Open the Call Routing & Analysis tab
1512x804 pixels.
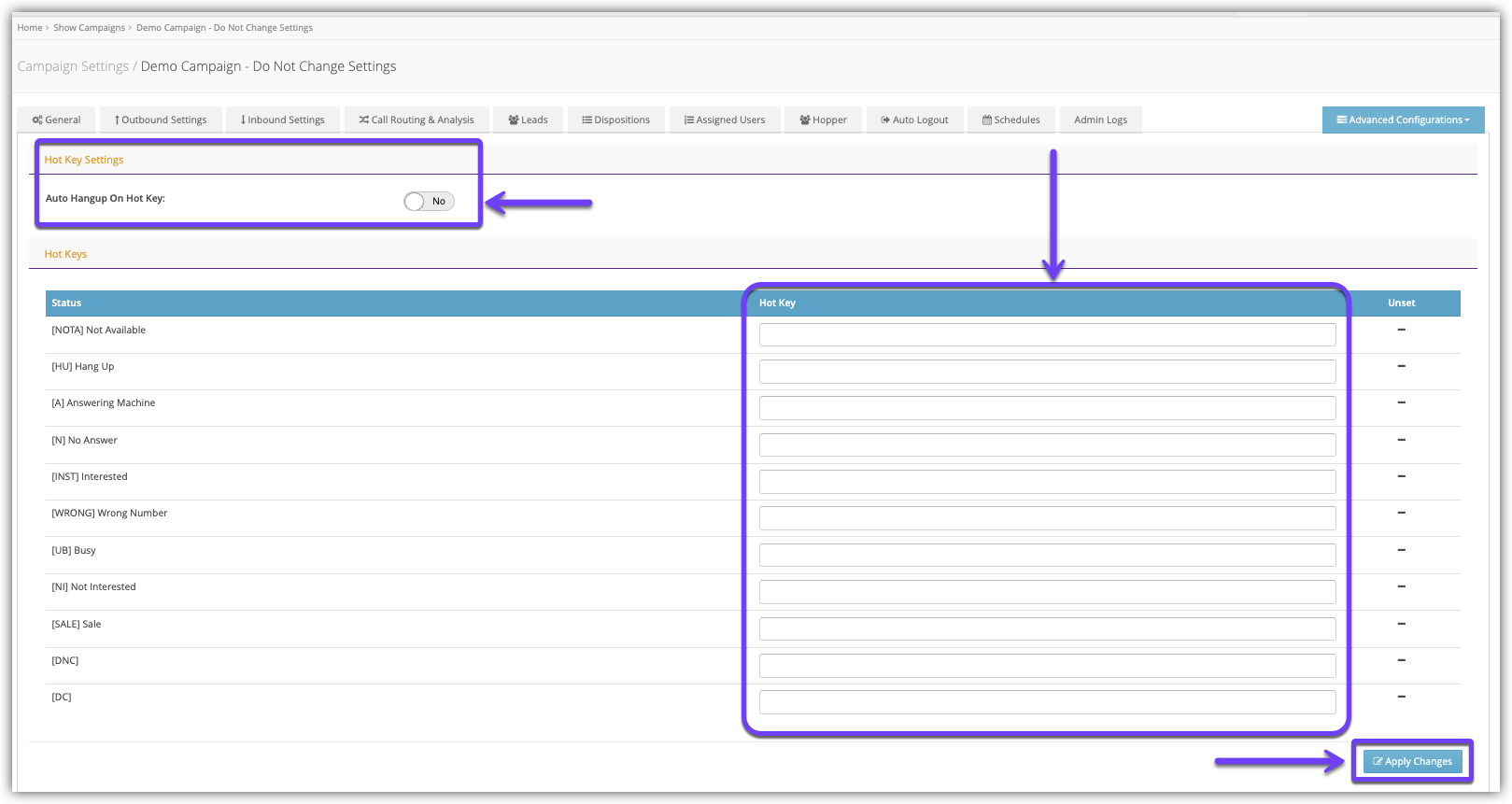[x=417, y=120]
